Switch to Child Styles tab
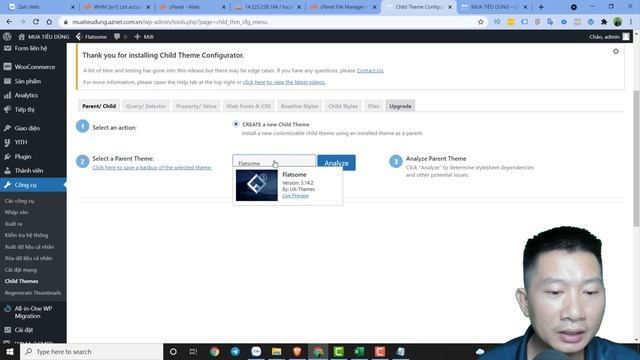 click(342, 106)
